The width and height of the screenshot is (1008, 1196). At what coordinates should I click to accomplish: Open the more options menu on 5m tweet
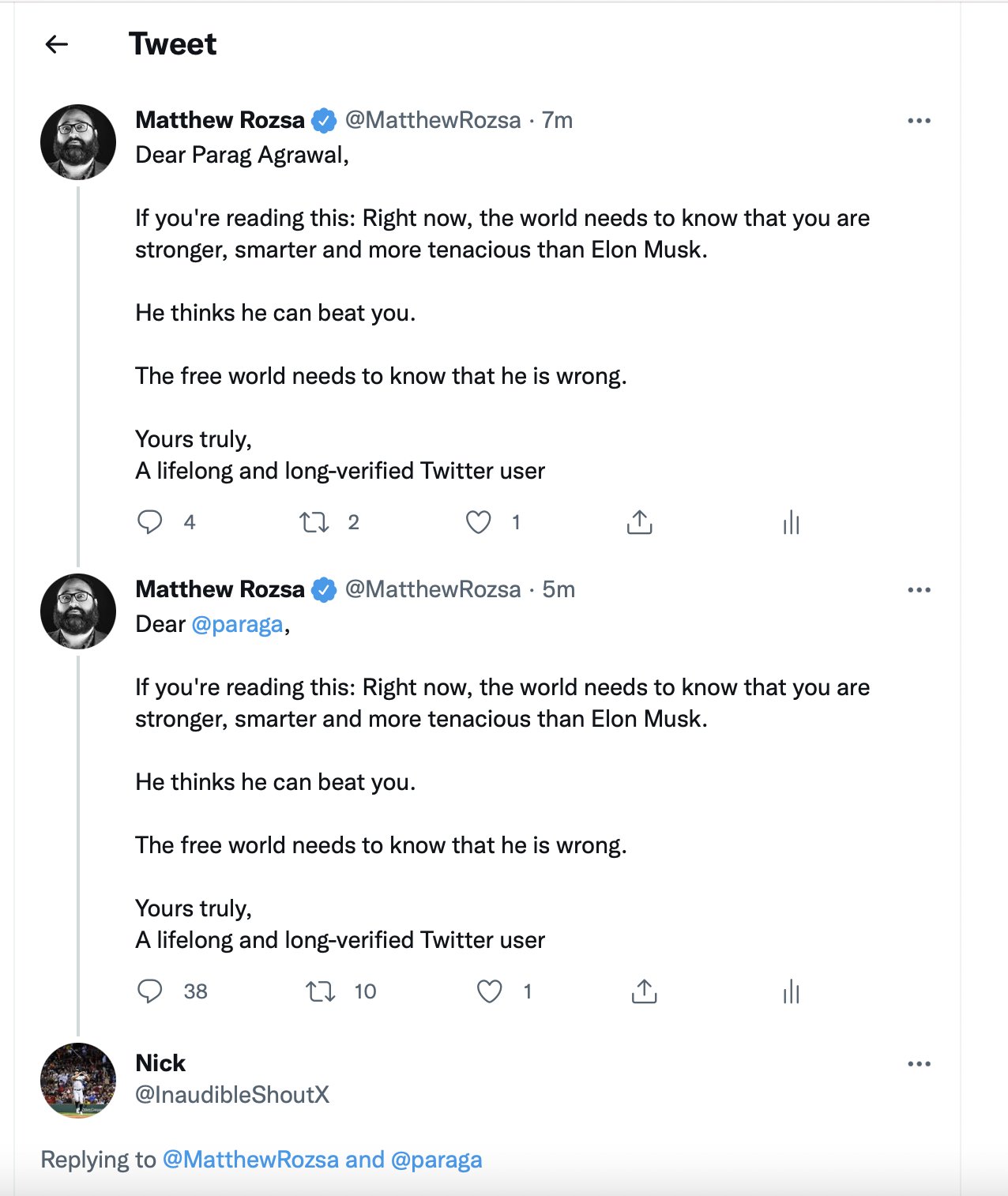click(920, 590)
